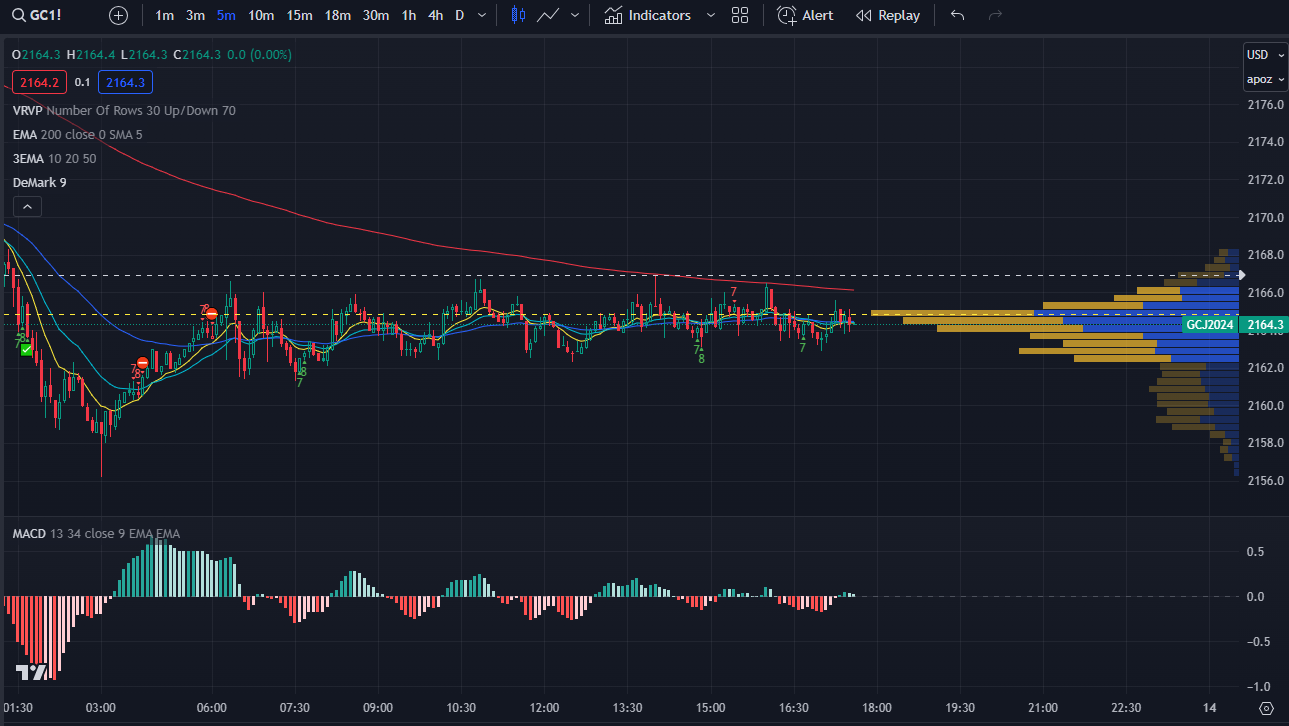Screen dimensions: 1289x726
Task: Select the MACD indicator legend
Action: click(96, 534)
